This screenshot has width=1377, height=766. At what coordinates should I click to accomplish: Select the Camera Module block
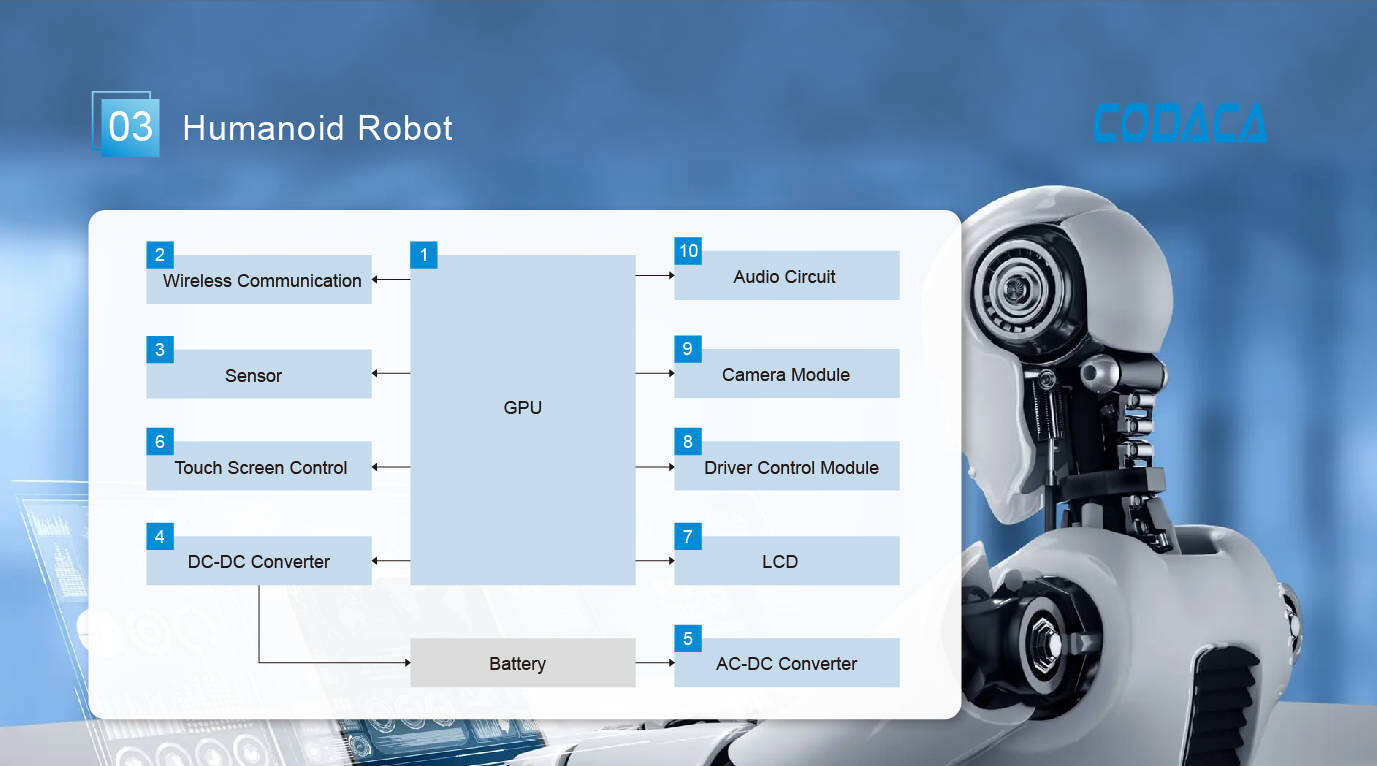(786, 374)
